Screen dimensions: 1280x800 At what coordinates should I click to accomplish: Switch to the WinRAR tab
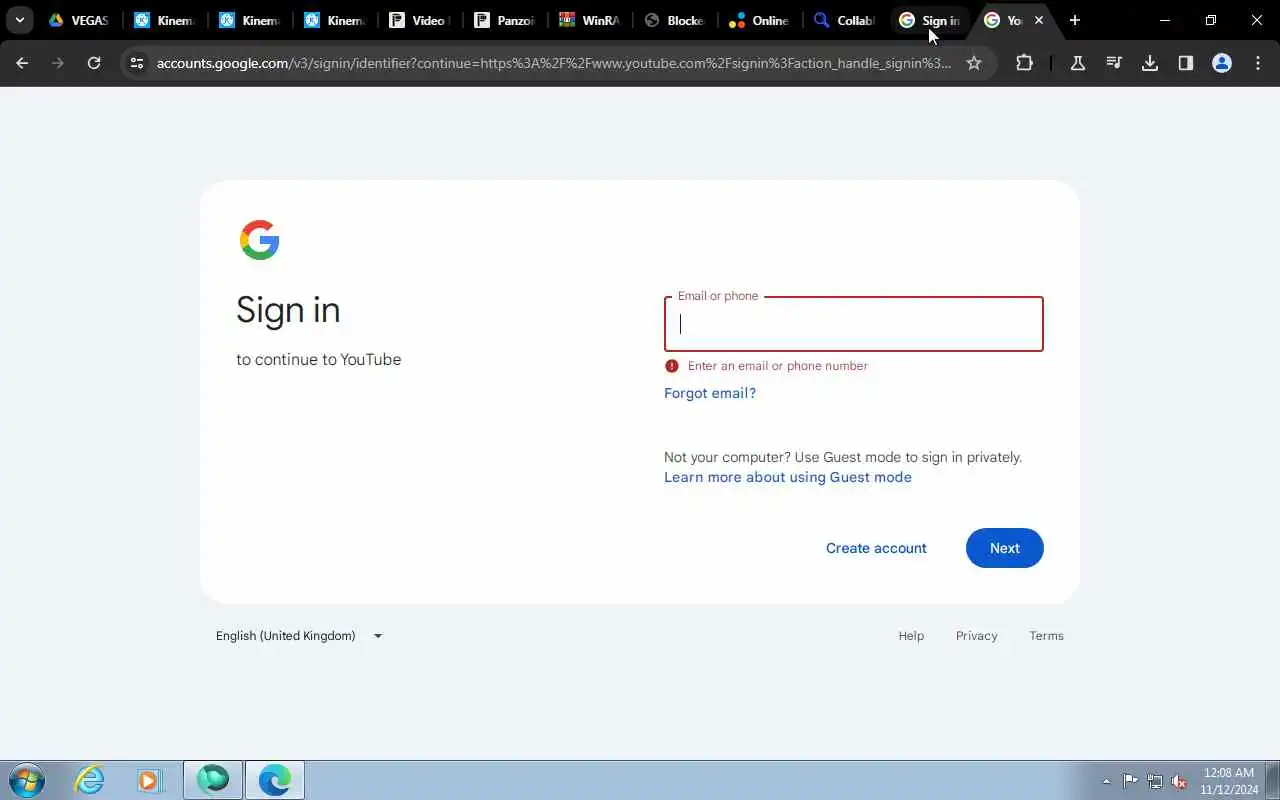point(590,20)
